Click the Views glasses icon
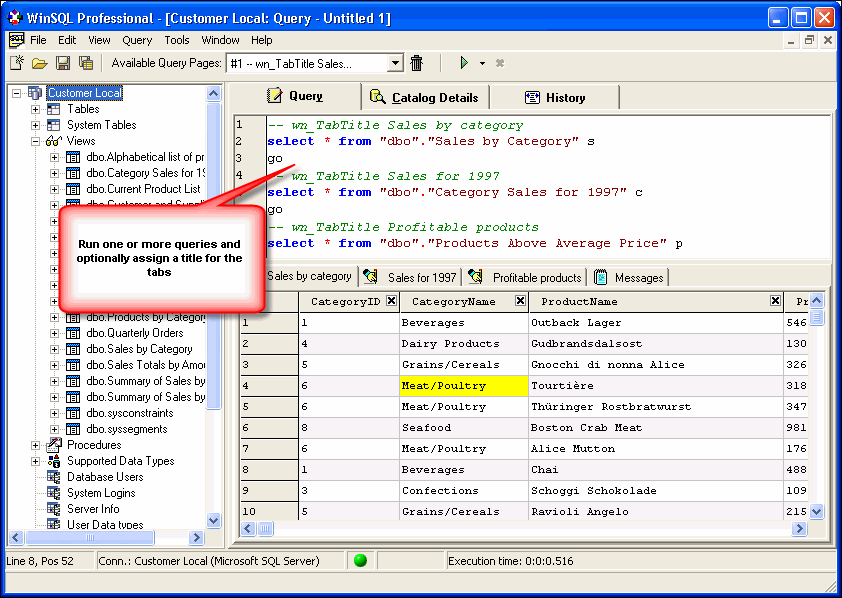 pos(54,141)
